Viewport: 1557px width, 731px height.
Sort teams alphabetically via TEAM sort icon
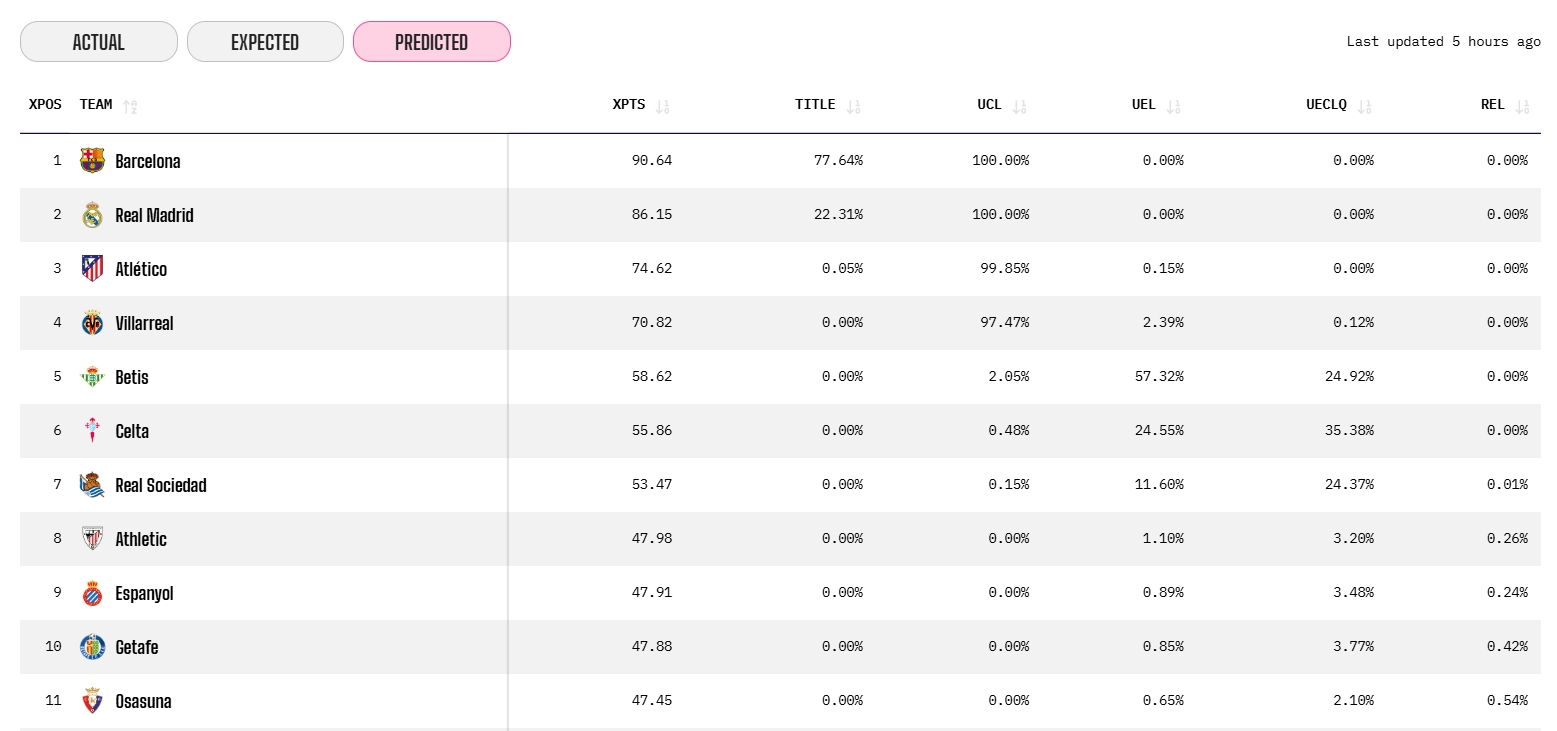130,106
